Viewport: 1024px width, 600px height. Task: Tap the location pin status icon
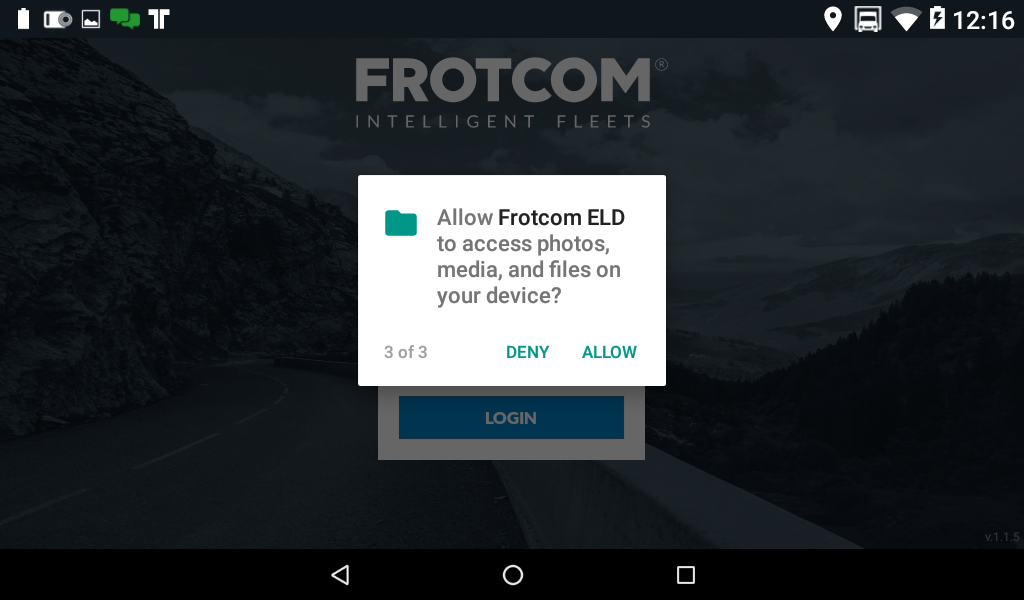point(832,19)
